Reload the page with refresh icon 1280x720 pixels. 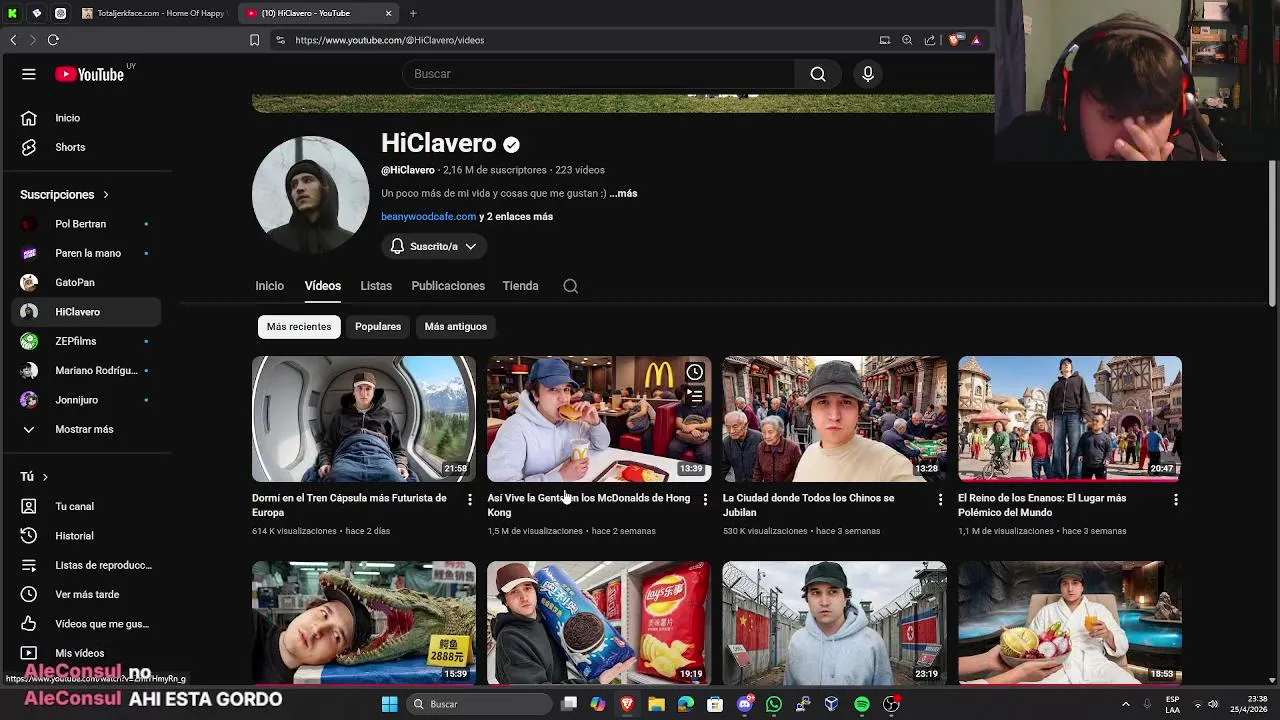pos(53,40)
